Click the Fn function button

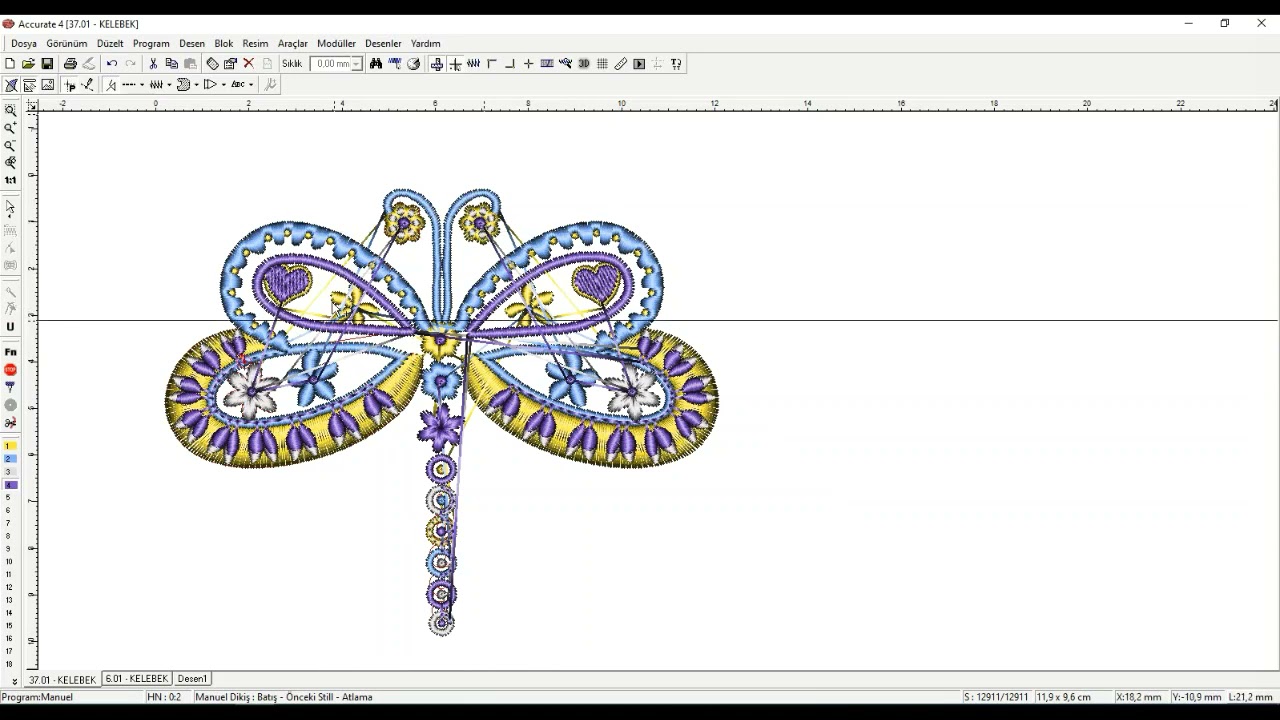click(x=11, y=352)
